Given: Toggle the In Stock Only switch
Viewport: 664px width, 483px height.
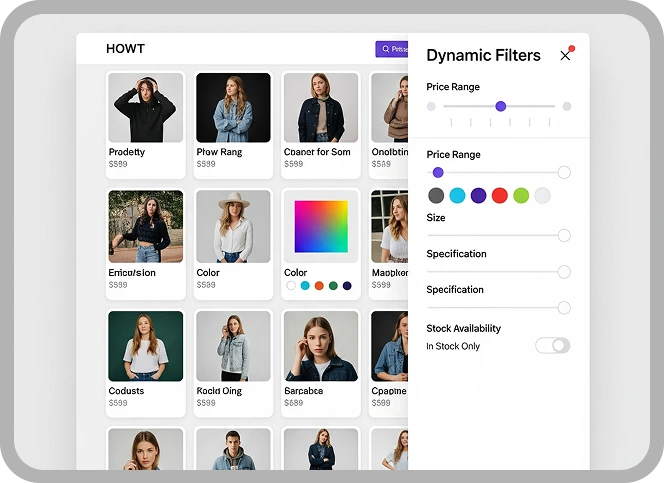Looking at the screenshot, I should click(552, 345).
